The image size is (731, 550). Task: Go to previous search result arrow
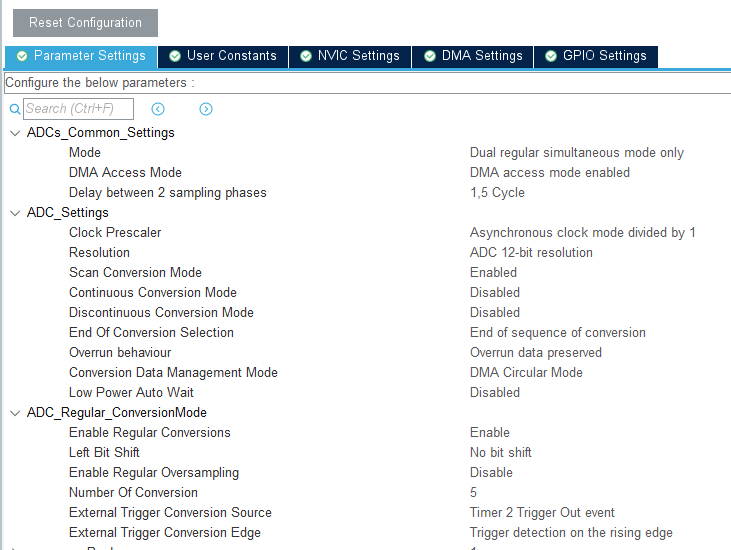click(x=158, y=109)
